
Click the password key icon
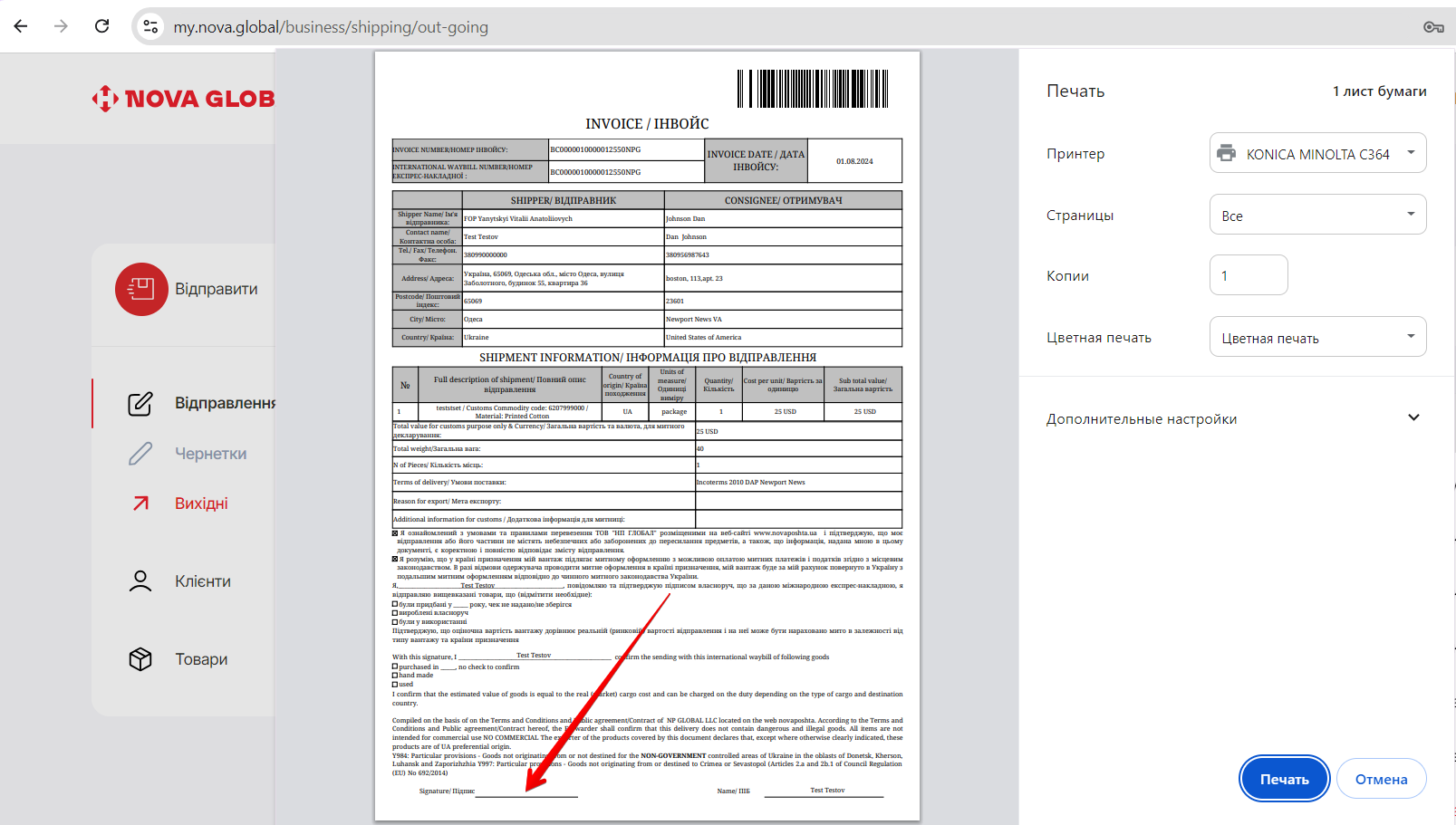1432,27
